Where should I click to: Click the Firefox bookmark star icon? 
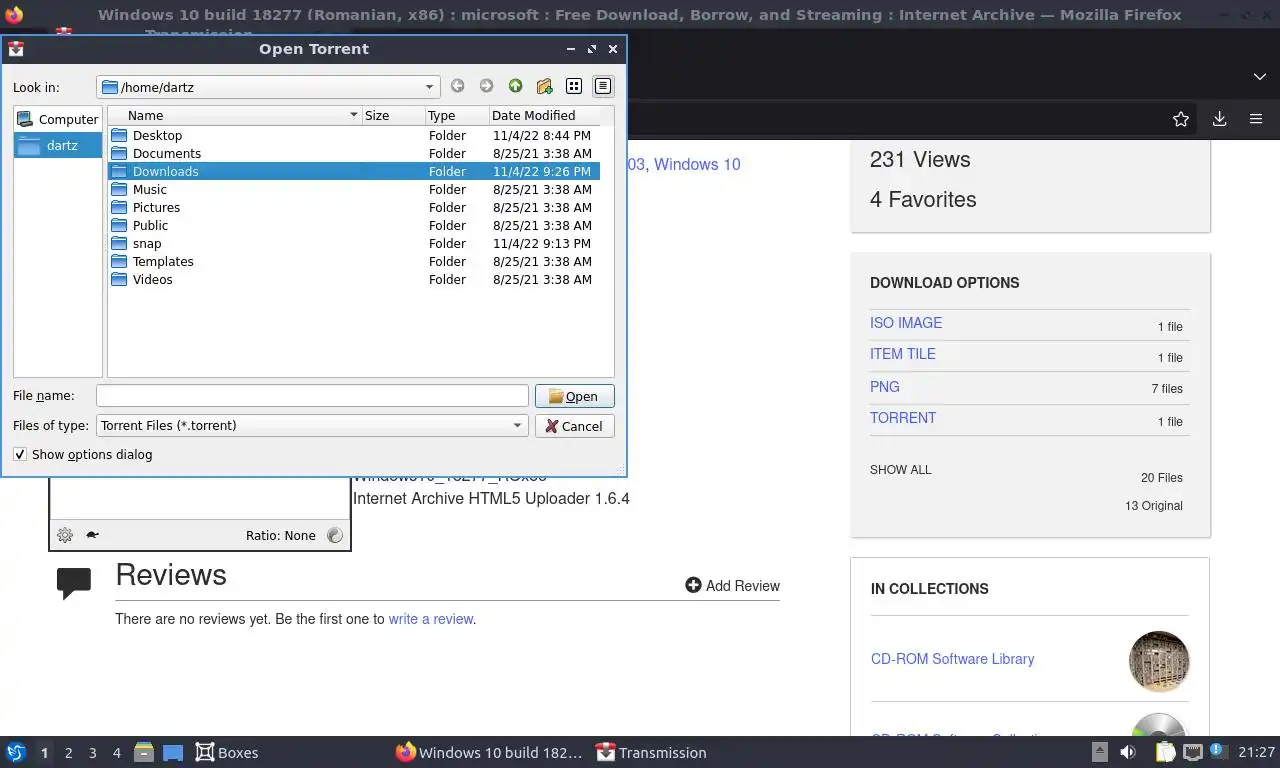1181,119
